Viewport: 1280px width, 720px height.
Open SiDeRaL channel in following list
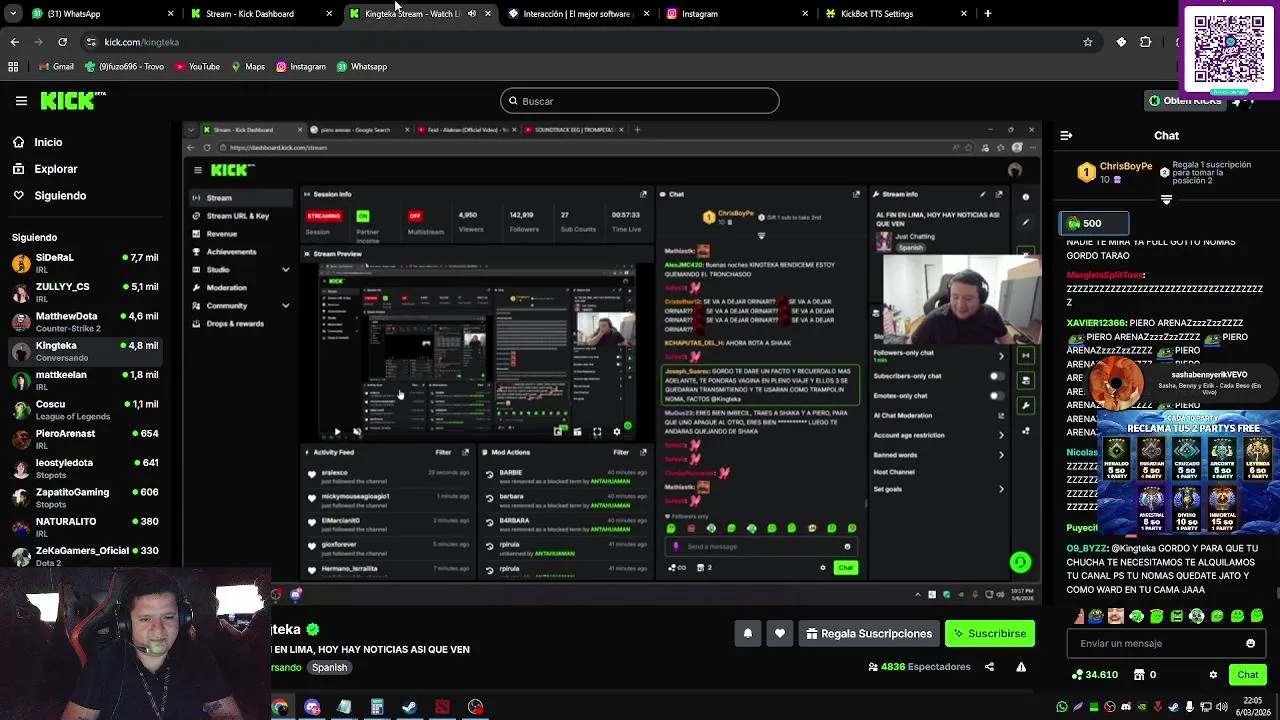pyautogui.click(x=85, y=263)
